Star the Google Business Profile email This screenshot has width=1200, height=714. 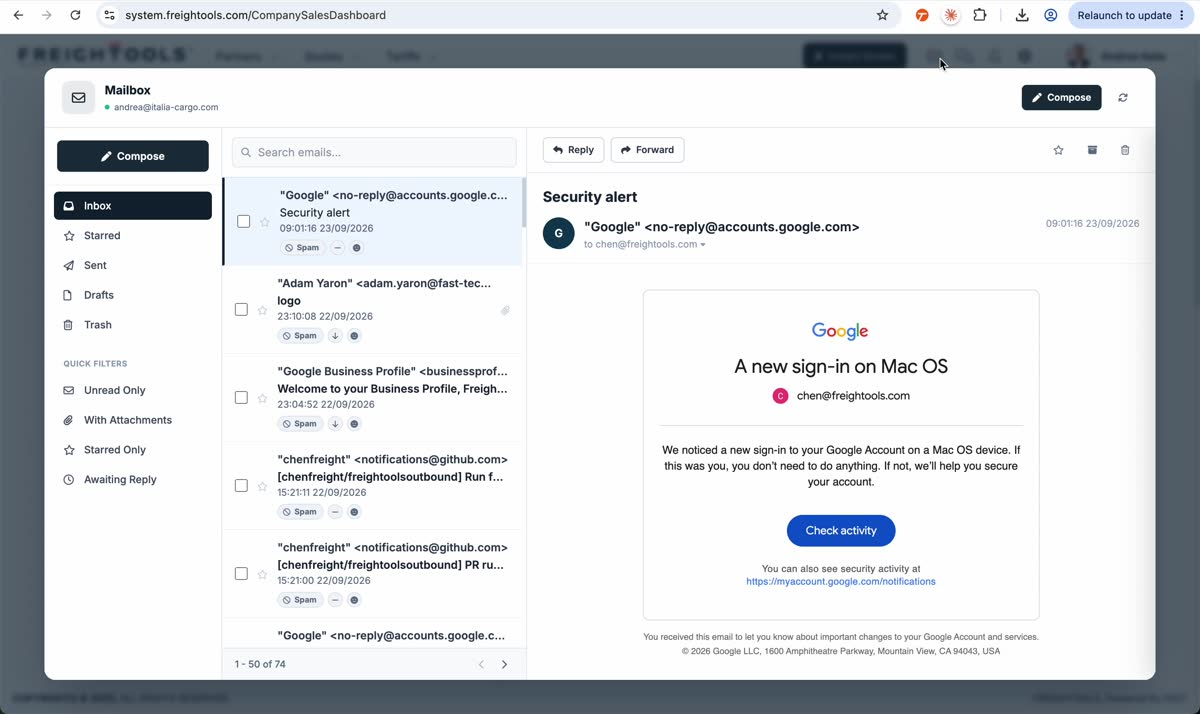point(262,398)
